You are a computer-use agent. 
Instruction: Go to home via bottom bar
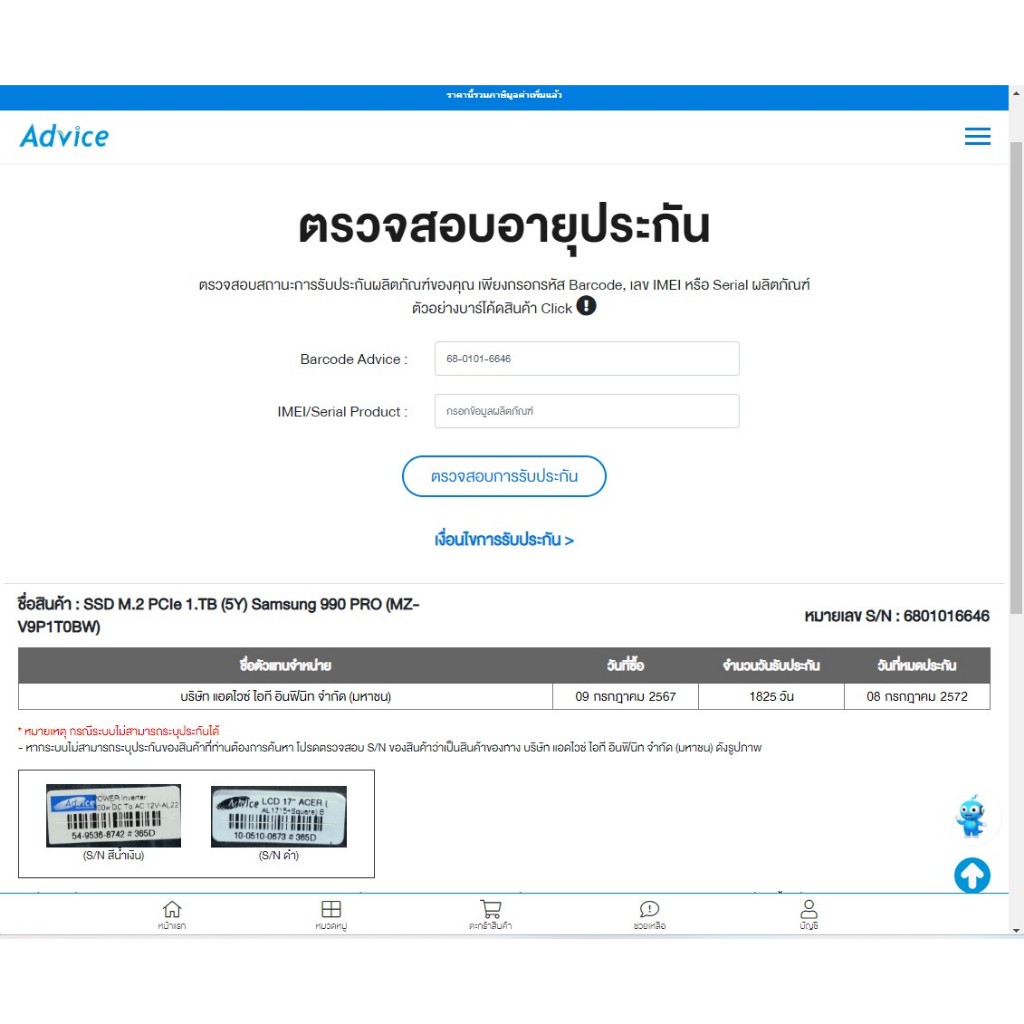point(172,914)
